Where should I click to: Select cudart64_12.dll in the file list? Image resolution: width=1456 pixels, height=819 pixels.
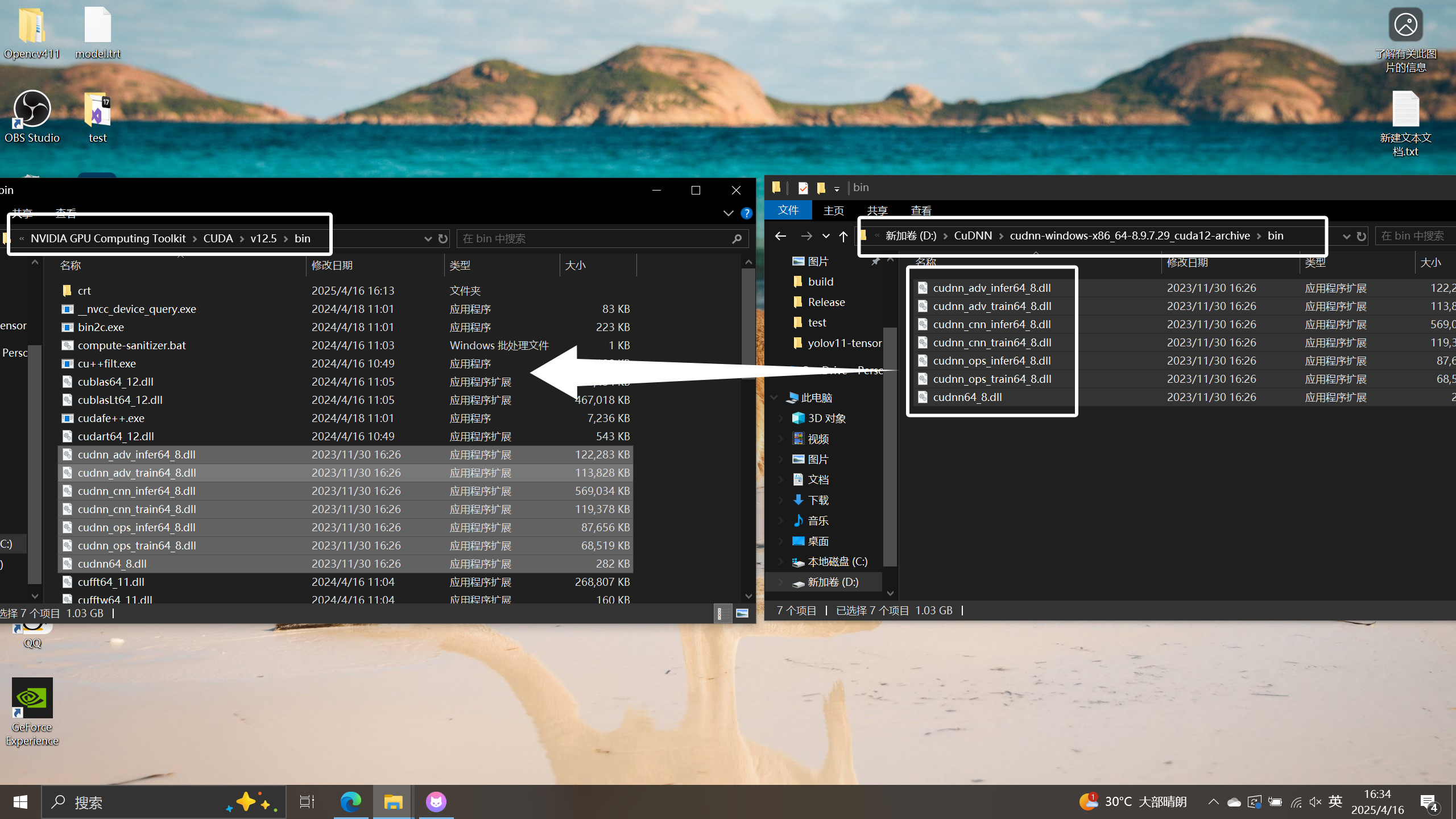(116, 436)
